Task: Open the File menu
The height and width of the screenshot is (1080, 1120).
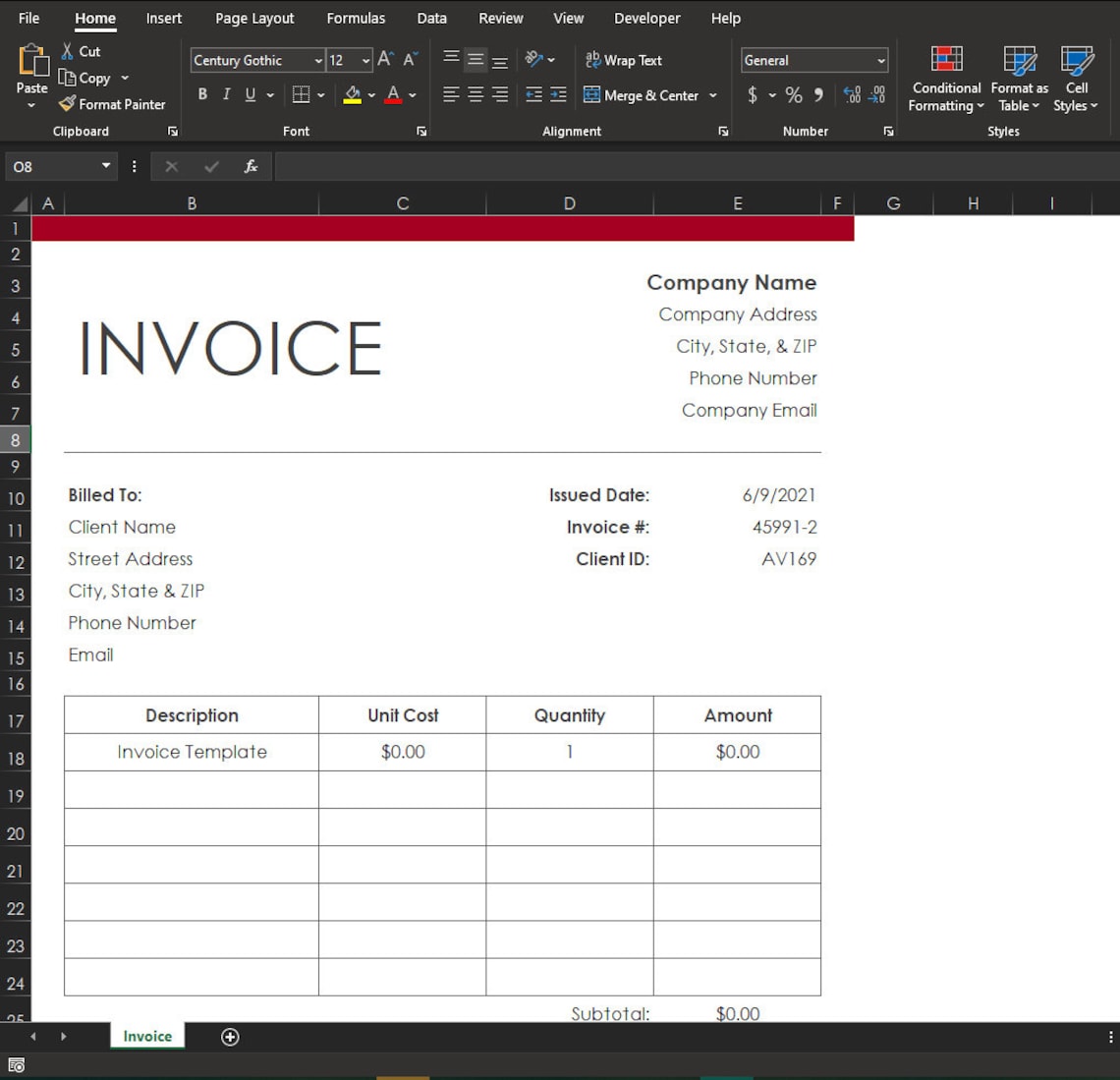Action: (28, 19)
